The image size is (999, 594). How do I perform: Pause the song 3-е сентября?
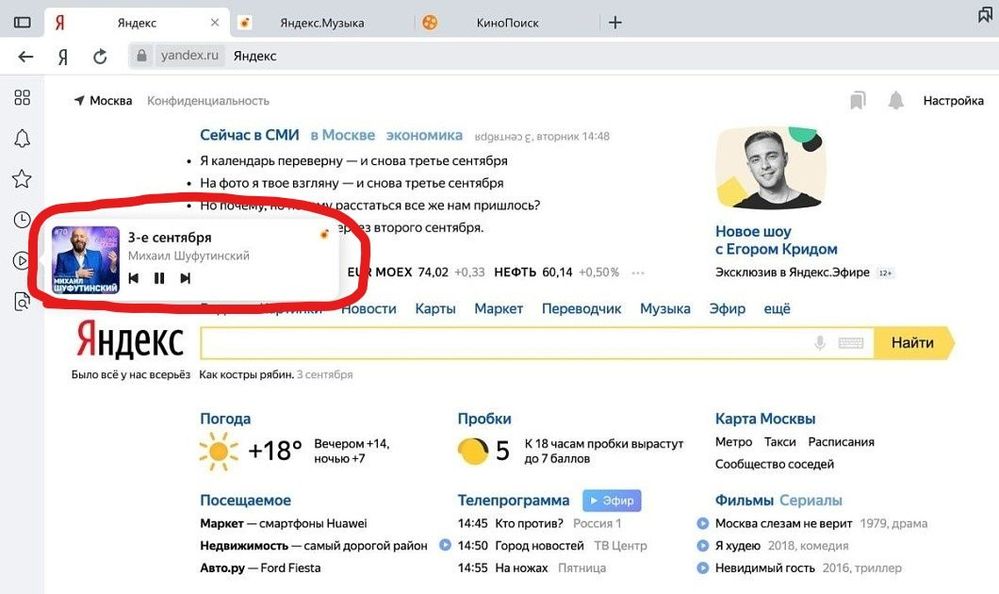159,278
